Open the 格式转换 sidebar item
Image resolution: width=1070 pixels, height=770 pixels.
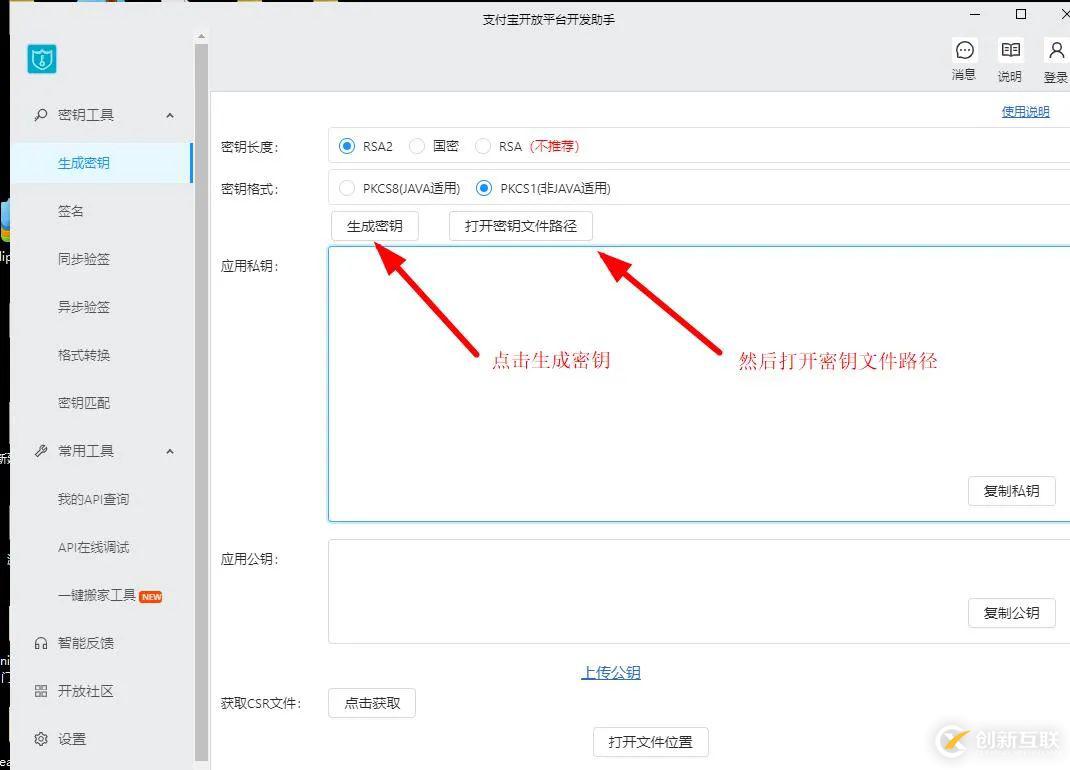(84, 355)
